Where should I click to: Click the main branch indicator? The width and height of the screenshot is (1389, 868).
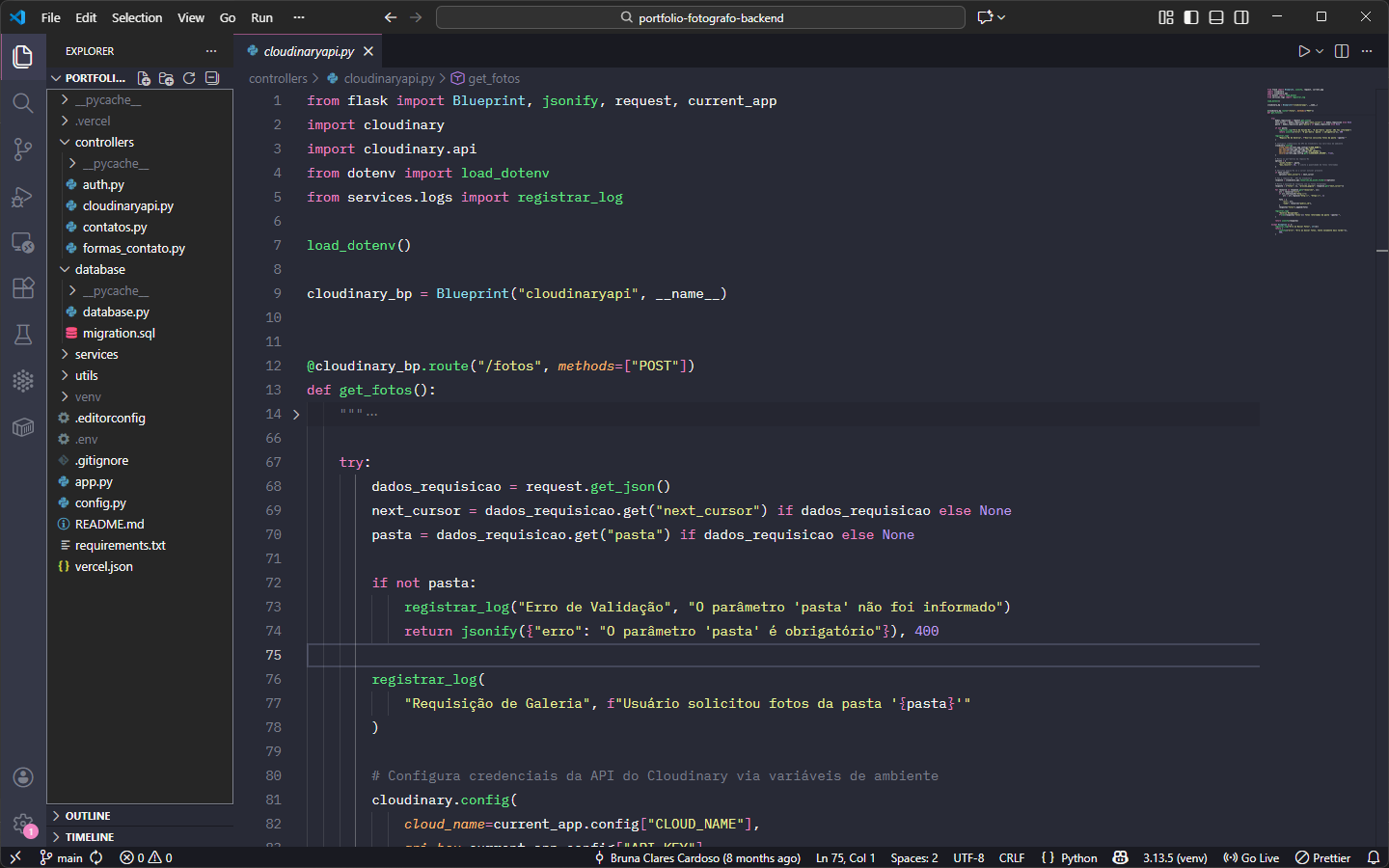coord(62,857)
